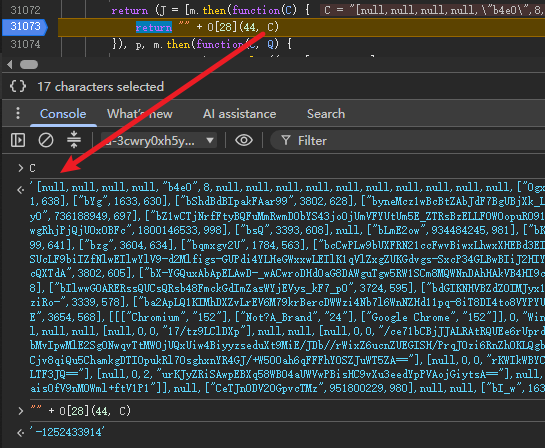Switch to the Console tab

[x=63, y=114]
